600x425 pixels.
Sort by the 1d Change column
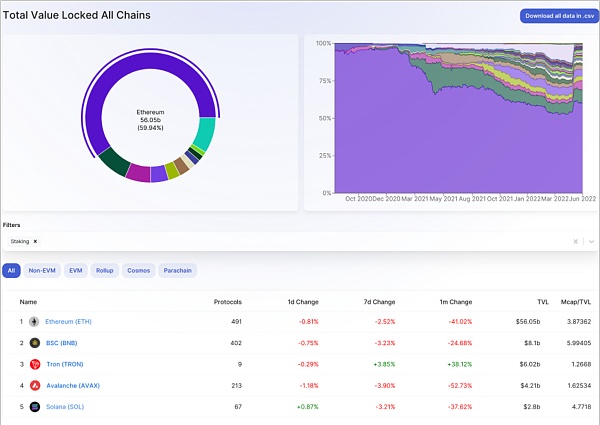pos(303,302)
